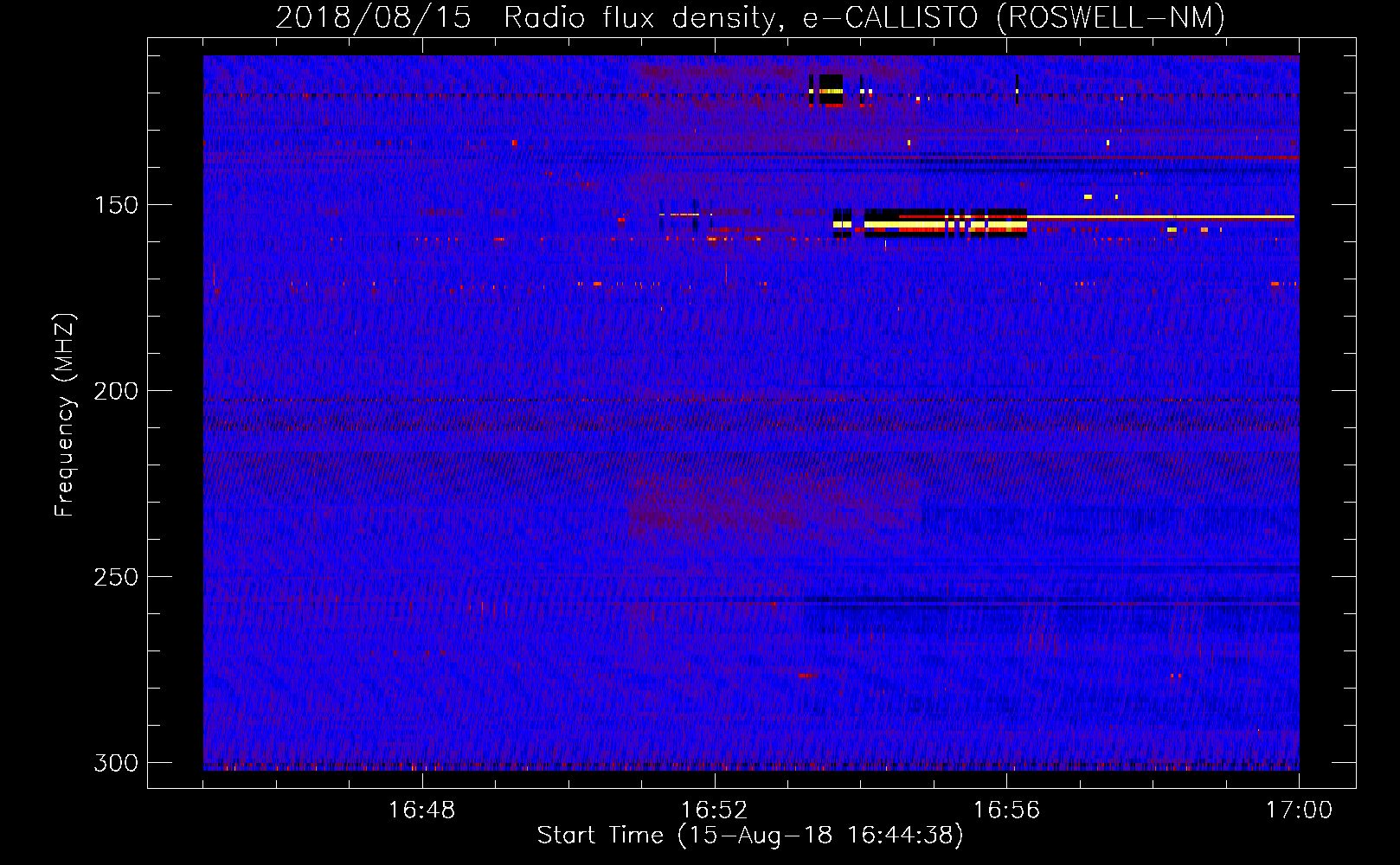Click the 200 frequency tick label
The image size is (1400, 865).
coord(116,391)
